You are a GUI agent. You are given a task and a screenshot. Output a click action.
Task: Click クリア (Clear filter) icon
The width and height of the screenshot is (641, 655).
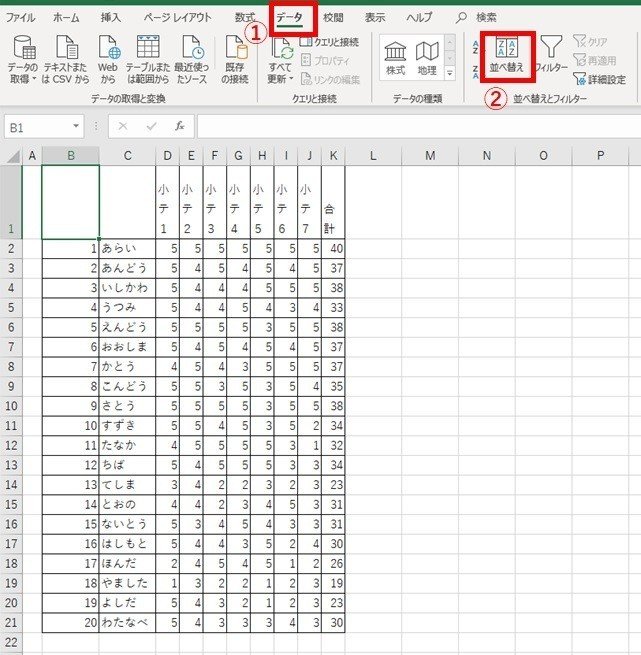[x=590, y=41]
